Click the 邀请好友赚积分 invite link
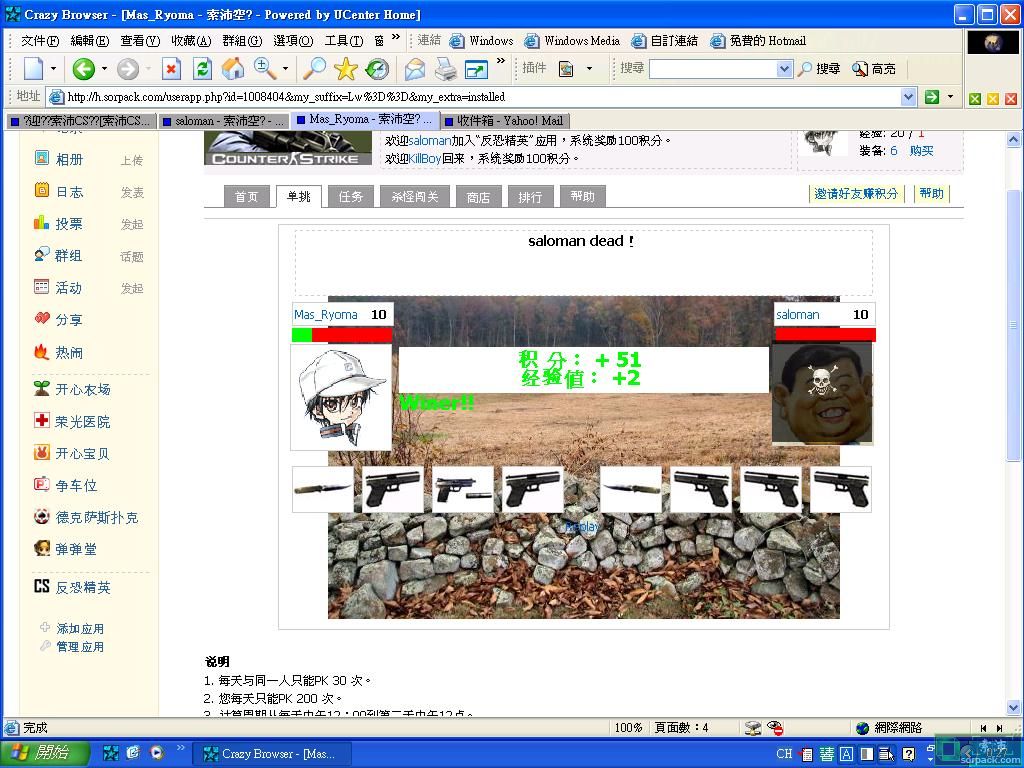Image resolution: width=1024 pixels, height=768 pixels. click(855, 194)
